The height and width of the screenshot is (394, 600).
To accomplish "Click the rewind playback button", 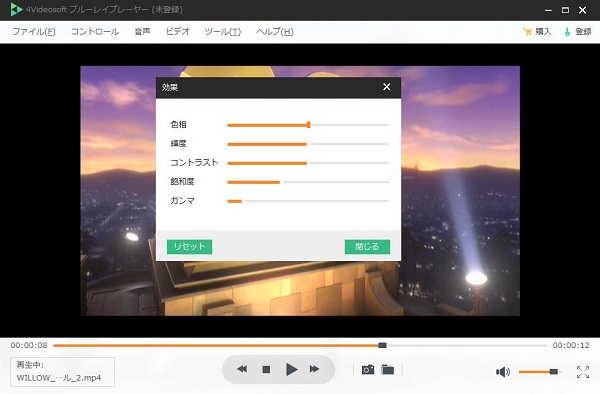I will (242, 369).
